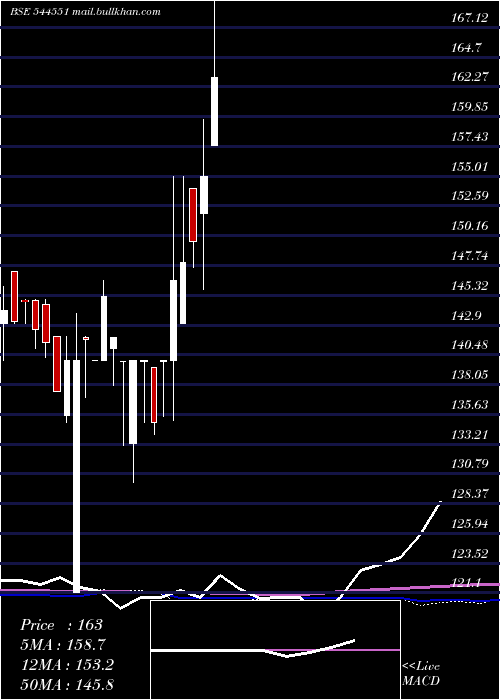Viewport: 500px width, 700px height.
Task: Click the 157.43 price axis label
Action: pyautogui.click(x=469, y=137)
